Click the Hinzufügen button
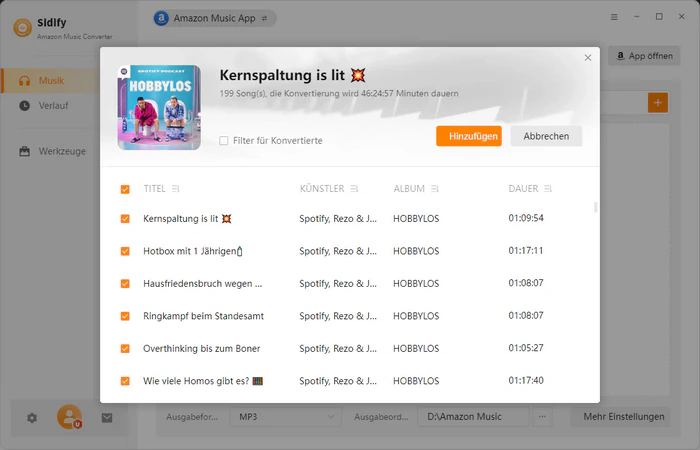 pyautogui.click(x=469, y=136)
